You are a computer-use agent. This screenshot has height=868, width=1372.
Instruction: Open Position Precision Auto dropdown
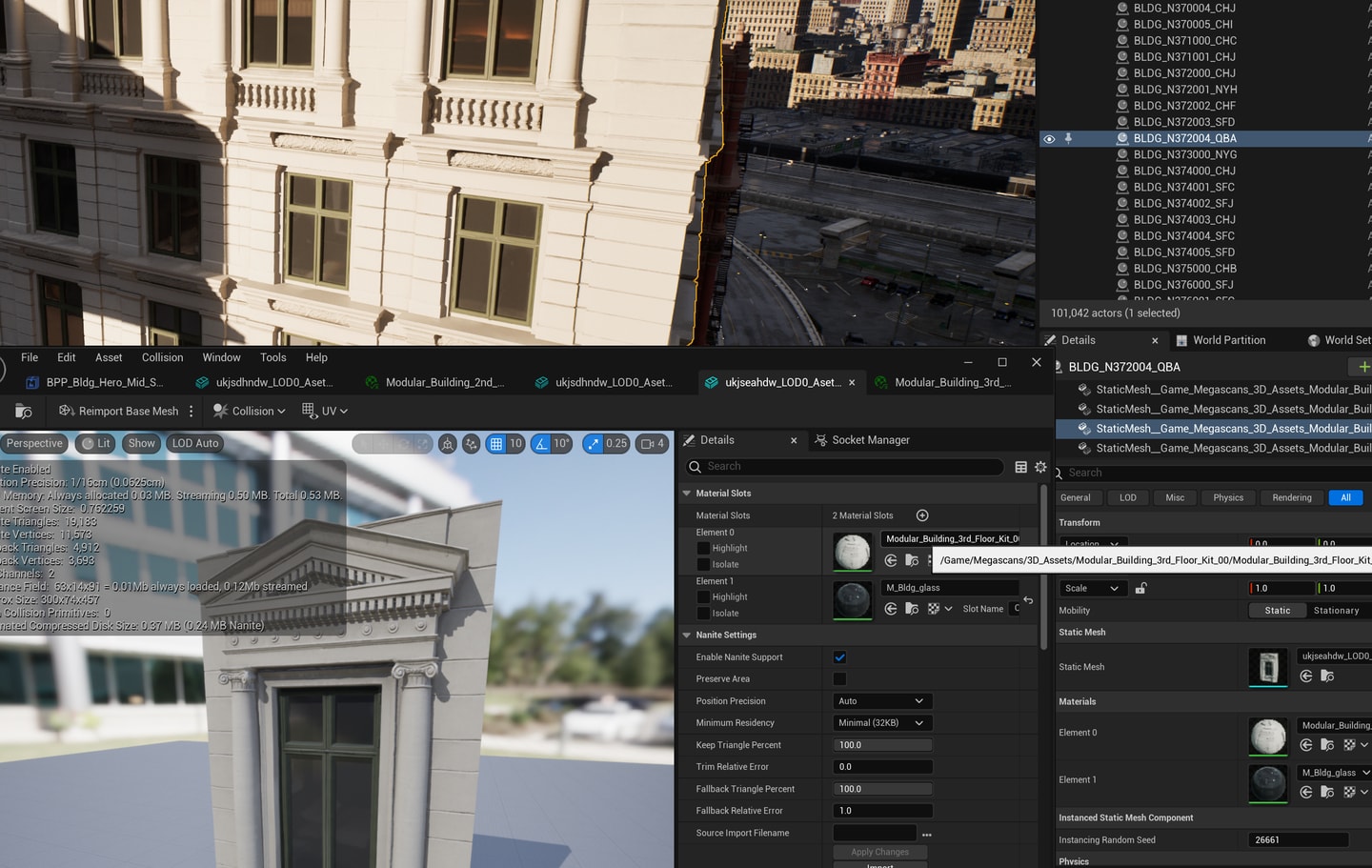[881, 701]
